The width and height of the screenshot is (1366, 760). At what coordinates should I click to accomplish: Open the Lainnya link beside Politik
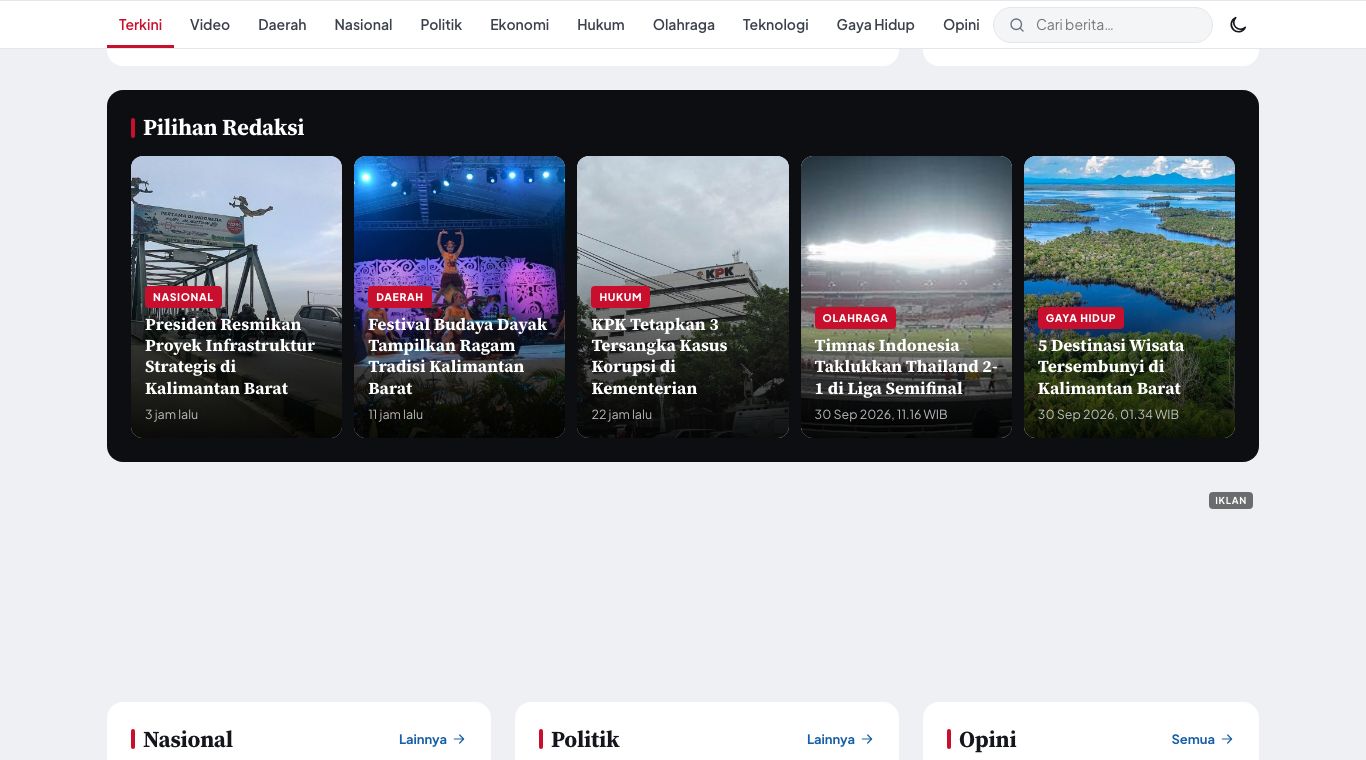(840, 739)
